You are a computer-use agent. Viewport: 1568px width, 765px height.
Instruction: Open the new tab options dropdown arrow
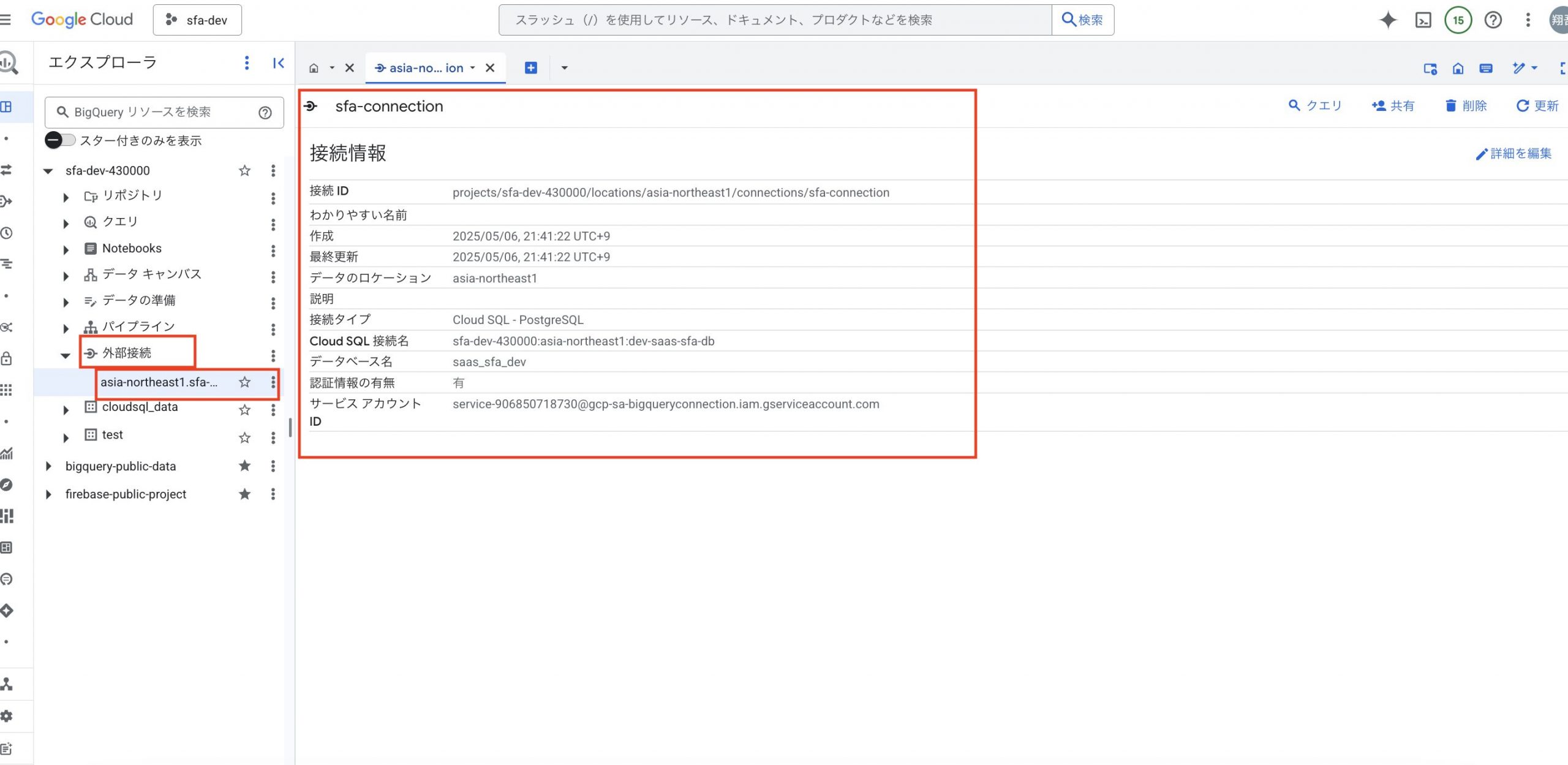tap(565, 68)
